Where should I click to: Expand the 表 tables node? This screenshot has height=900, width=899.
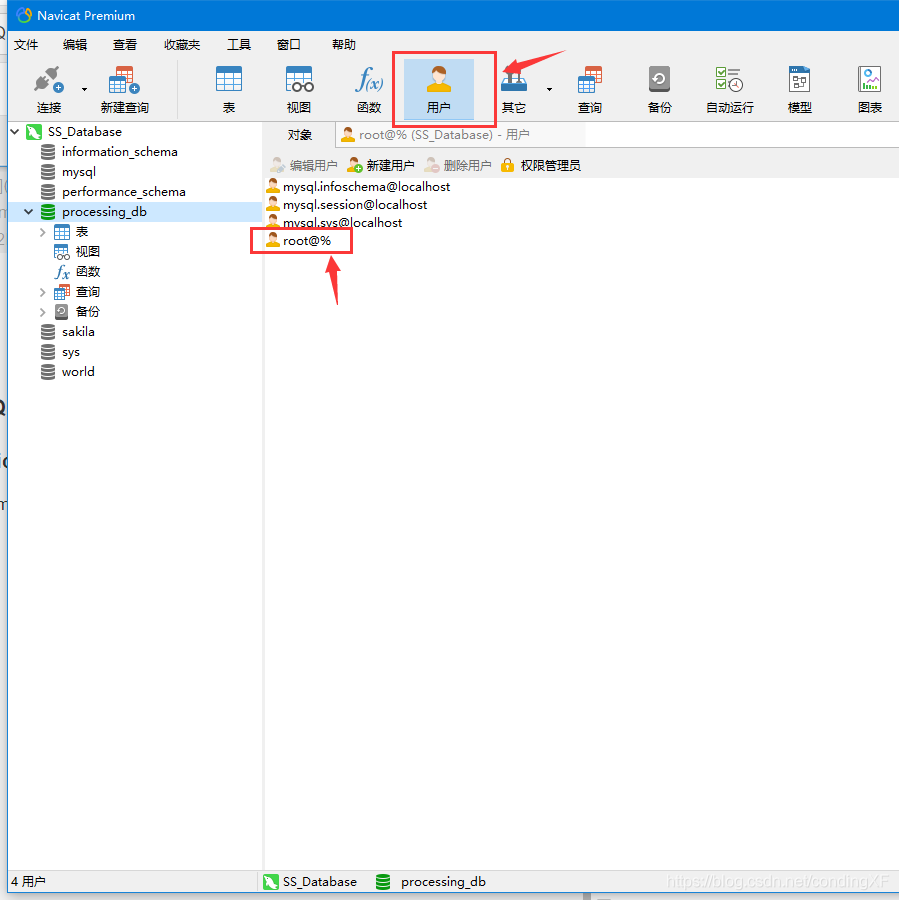[42, 232]
